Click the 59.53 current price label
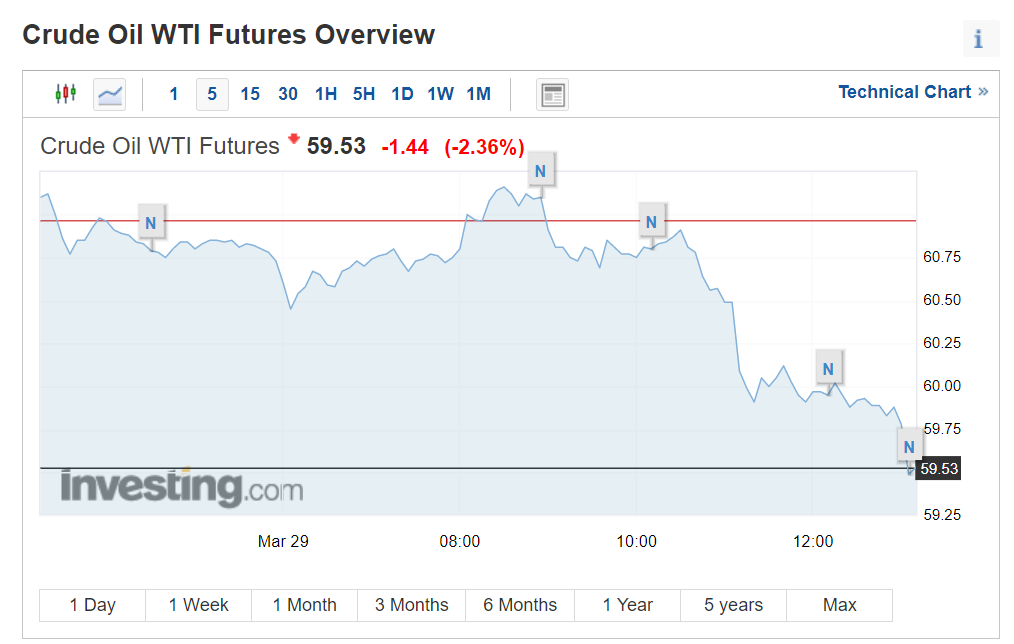 (x=939, y=468)
